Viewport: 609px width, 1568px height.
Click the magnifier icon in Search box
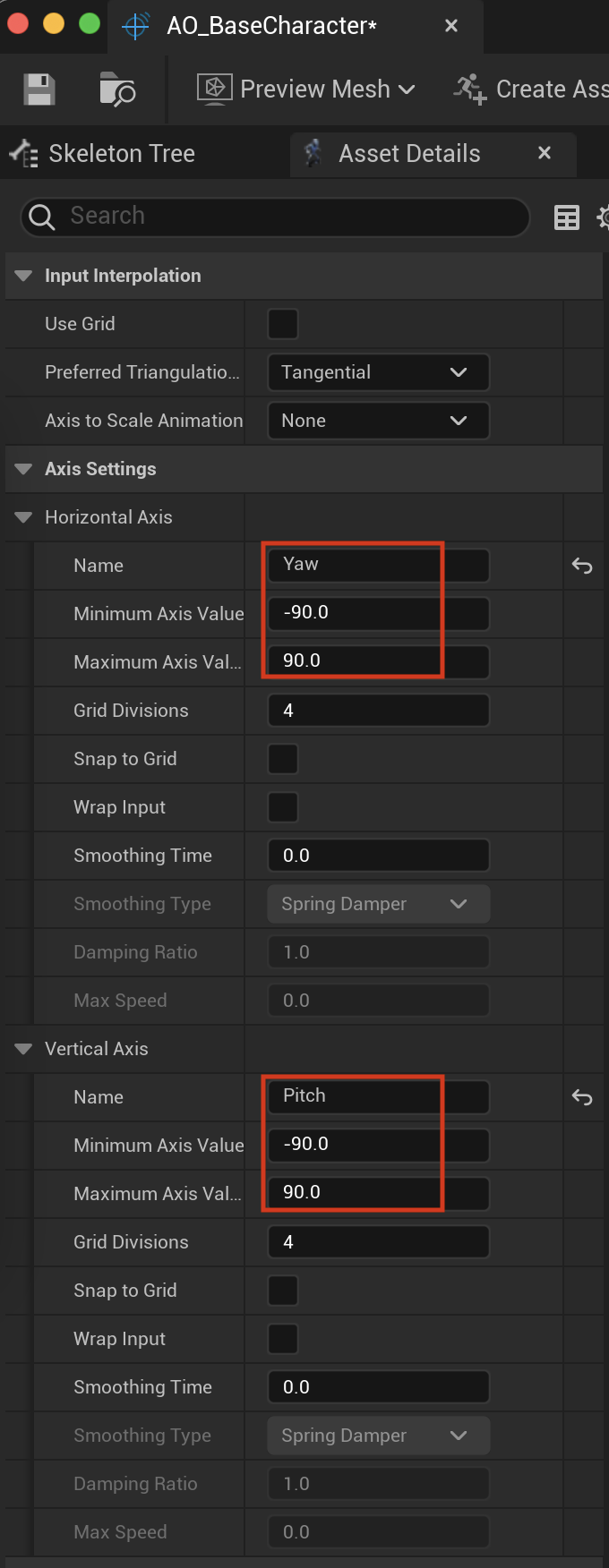41,217
